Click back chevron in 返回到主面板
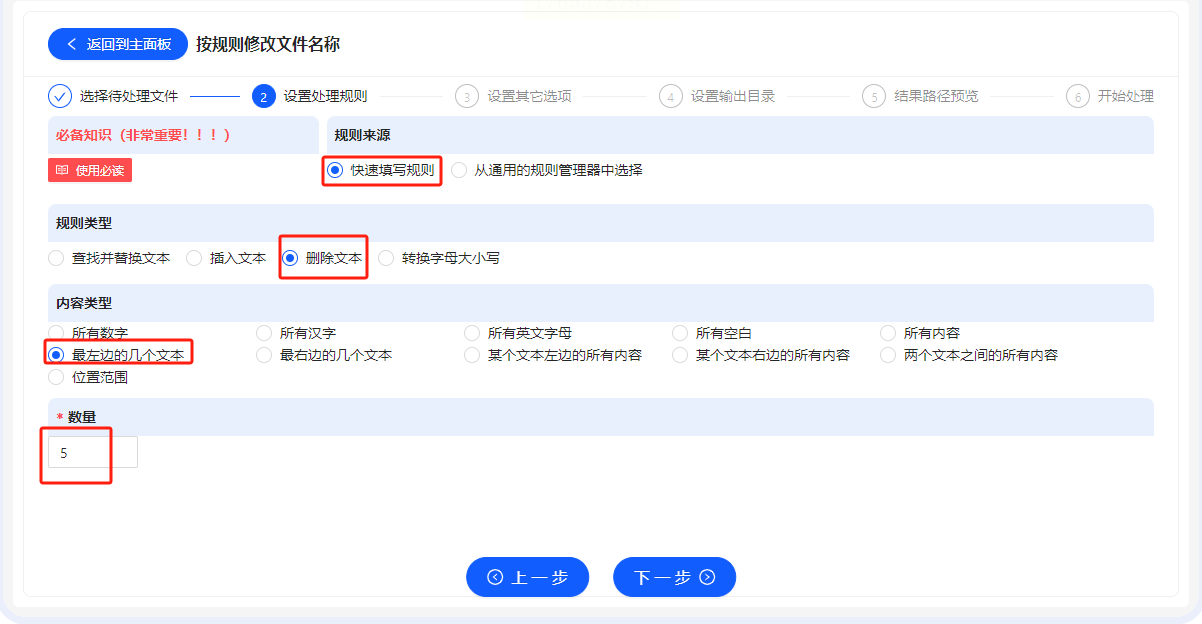The height and width of the screenshot is (624, 1202). (71, 44)
